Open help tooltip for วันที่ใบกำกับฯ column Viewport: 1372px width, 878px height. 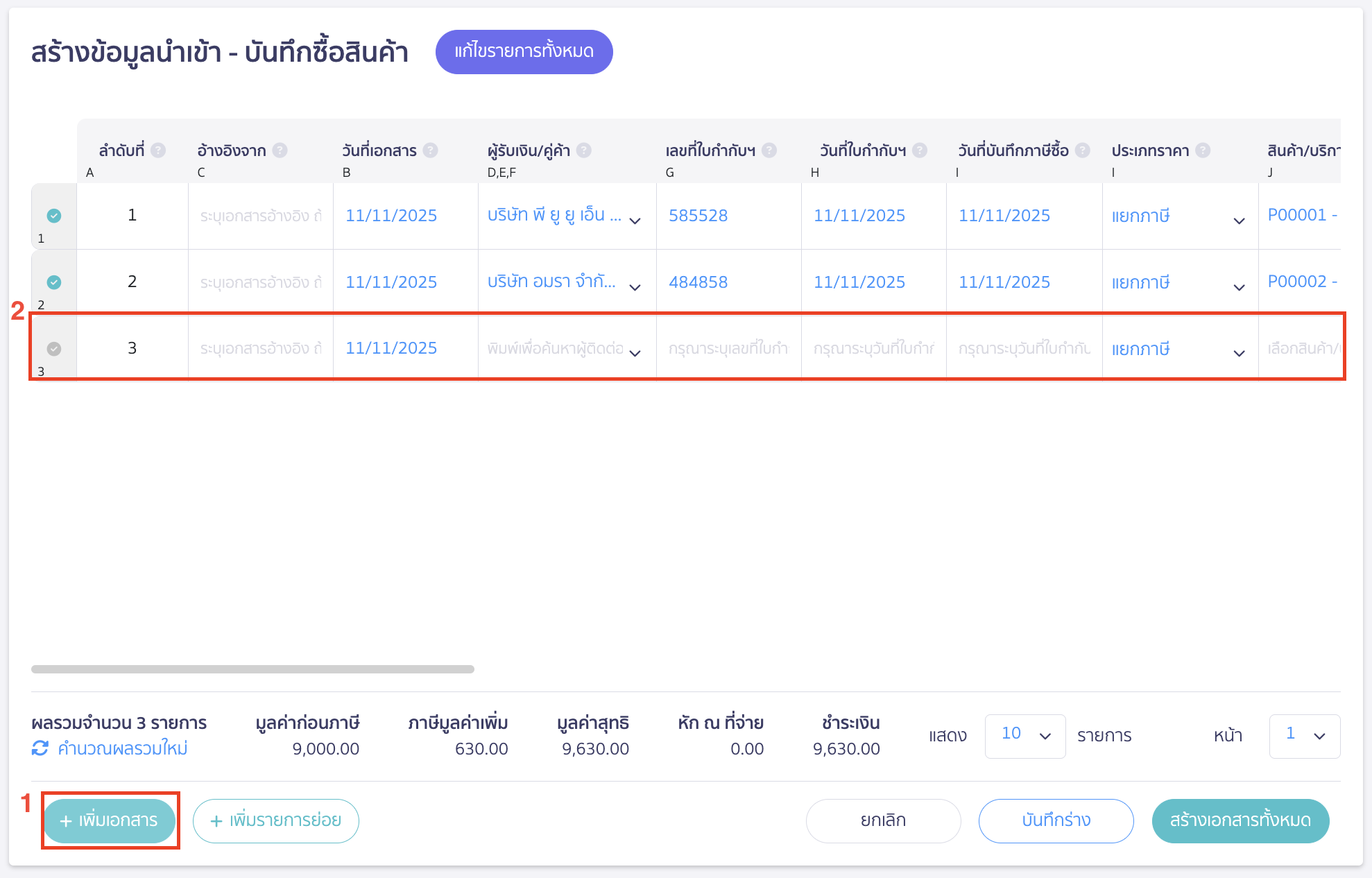point(920,148)
